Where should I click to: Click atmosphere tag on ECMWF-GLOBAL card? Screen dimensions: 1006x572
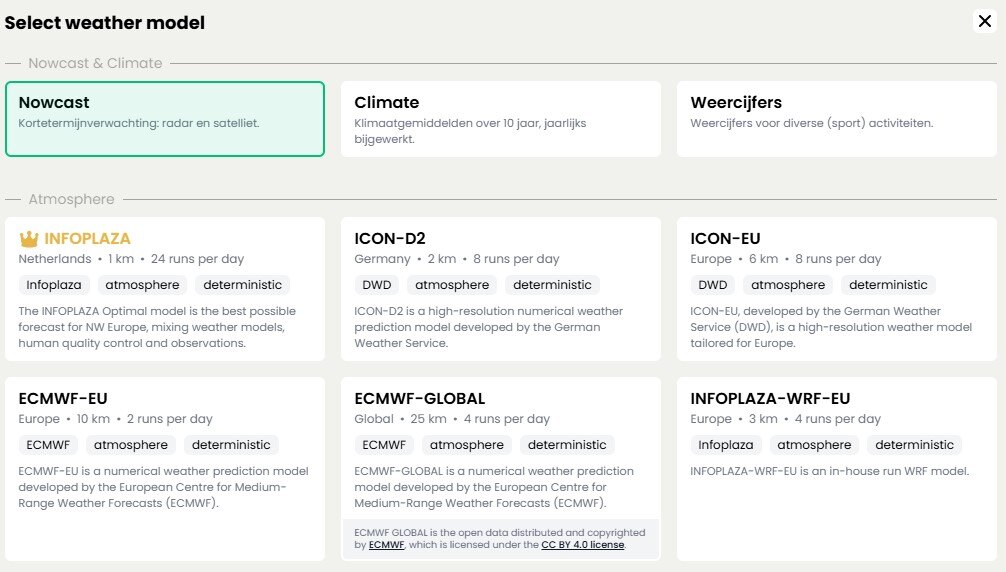point(466,444)
